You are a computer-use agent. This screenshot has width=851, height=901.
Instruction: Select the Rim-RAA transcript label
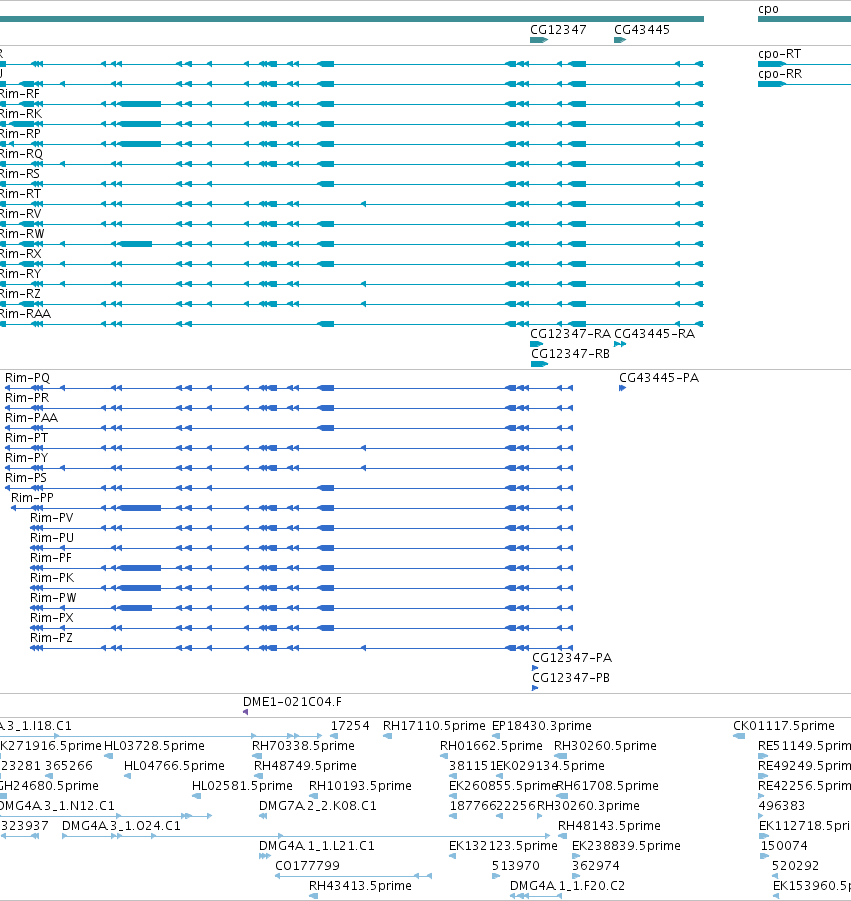[25, 314]
